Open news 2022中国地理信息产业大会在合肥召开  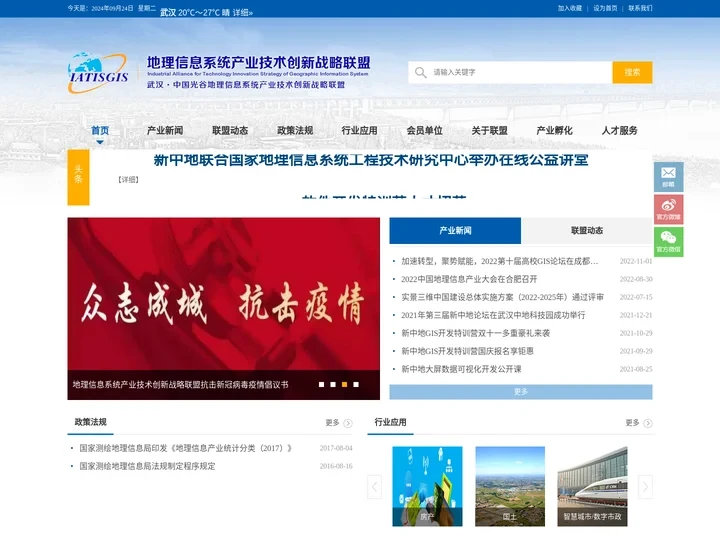pos(469,279)
